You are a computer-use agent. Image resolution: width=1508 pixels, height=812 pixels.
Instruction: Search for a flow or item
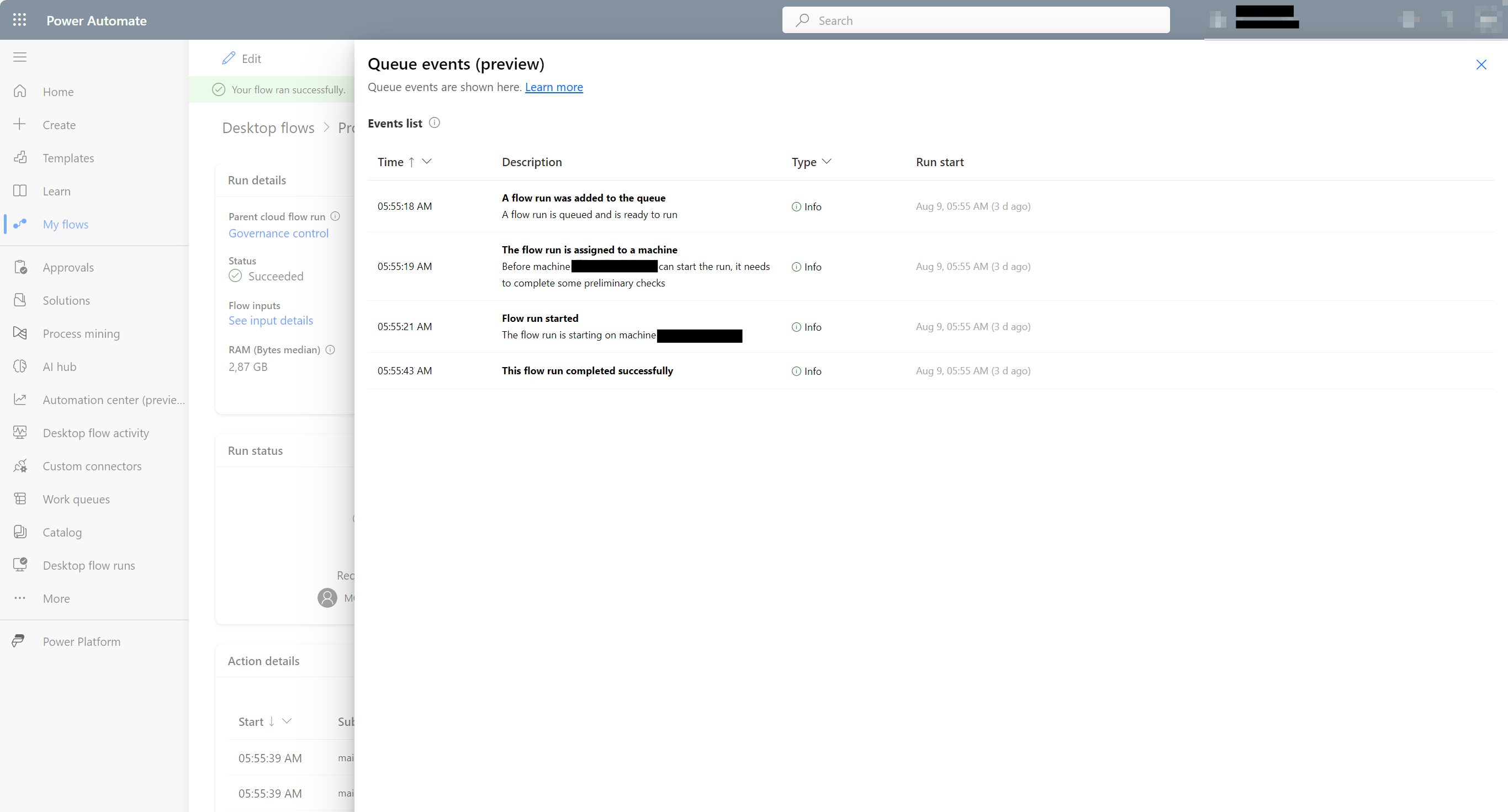[976, 20]
